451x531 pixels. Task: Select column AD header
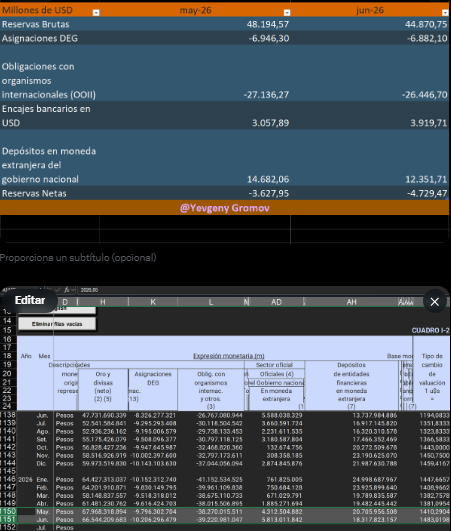(276, 302)
